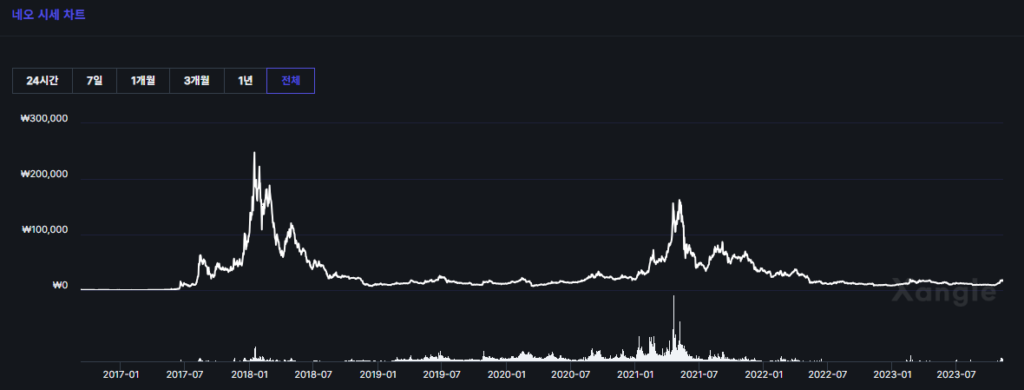Viewport: 1024px width, 390px height.
Task: Click the 2021-01 date label
Action: (635, 375)
